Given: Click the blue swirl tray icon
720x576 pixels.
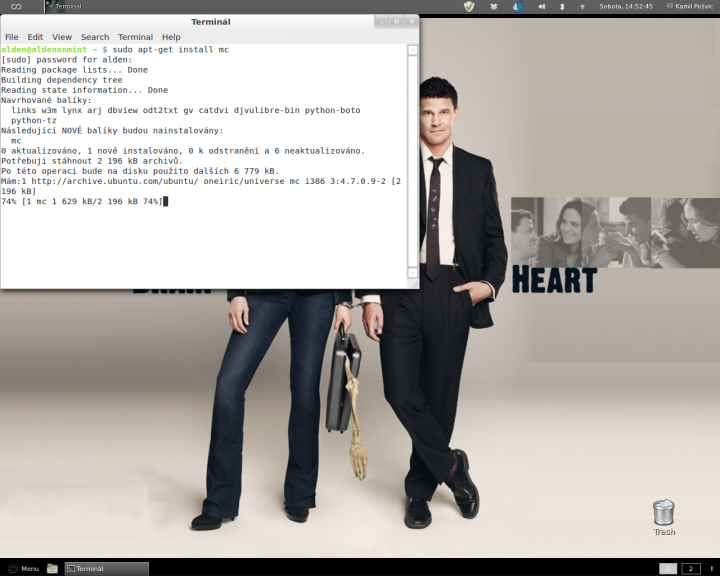Looking at the screenshot, I should (x=518, y=6).
